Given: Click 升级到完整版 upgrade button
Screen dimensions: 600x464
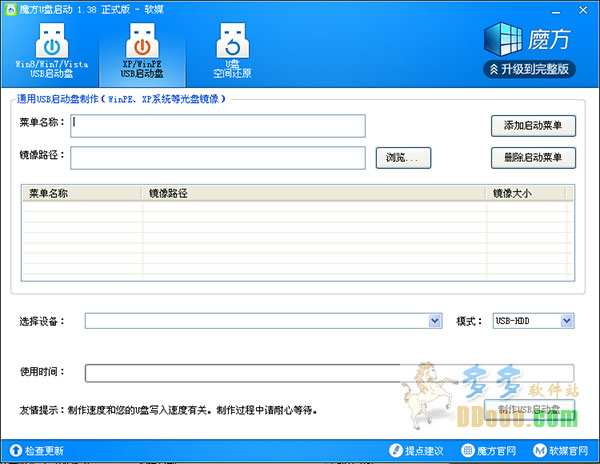Looking at the screenshot, I should coord(530,69).
